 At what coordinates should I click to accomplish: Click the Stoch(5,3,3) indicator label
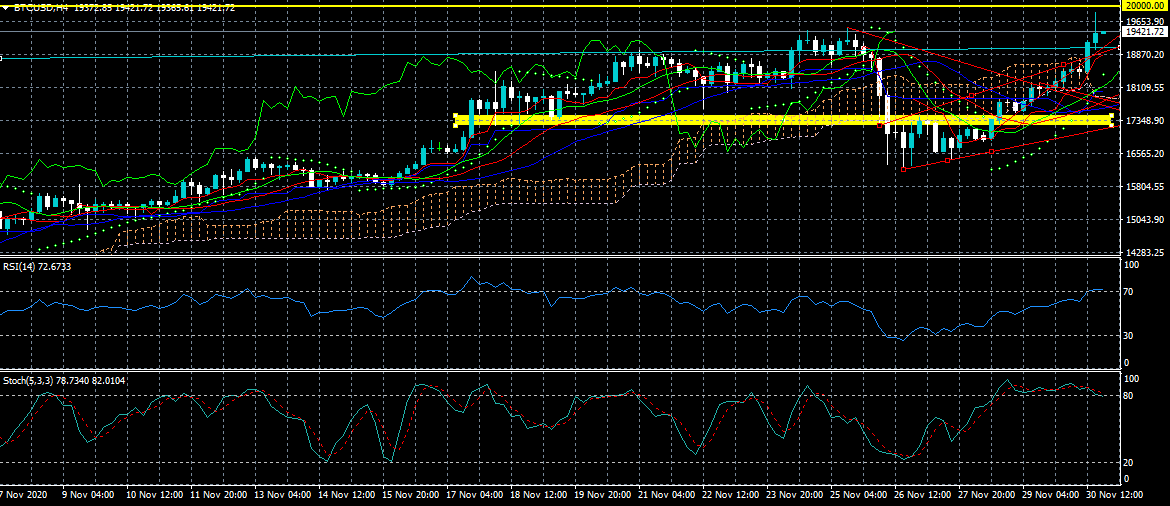click(x=30, y=381)
